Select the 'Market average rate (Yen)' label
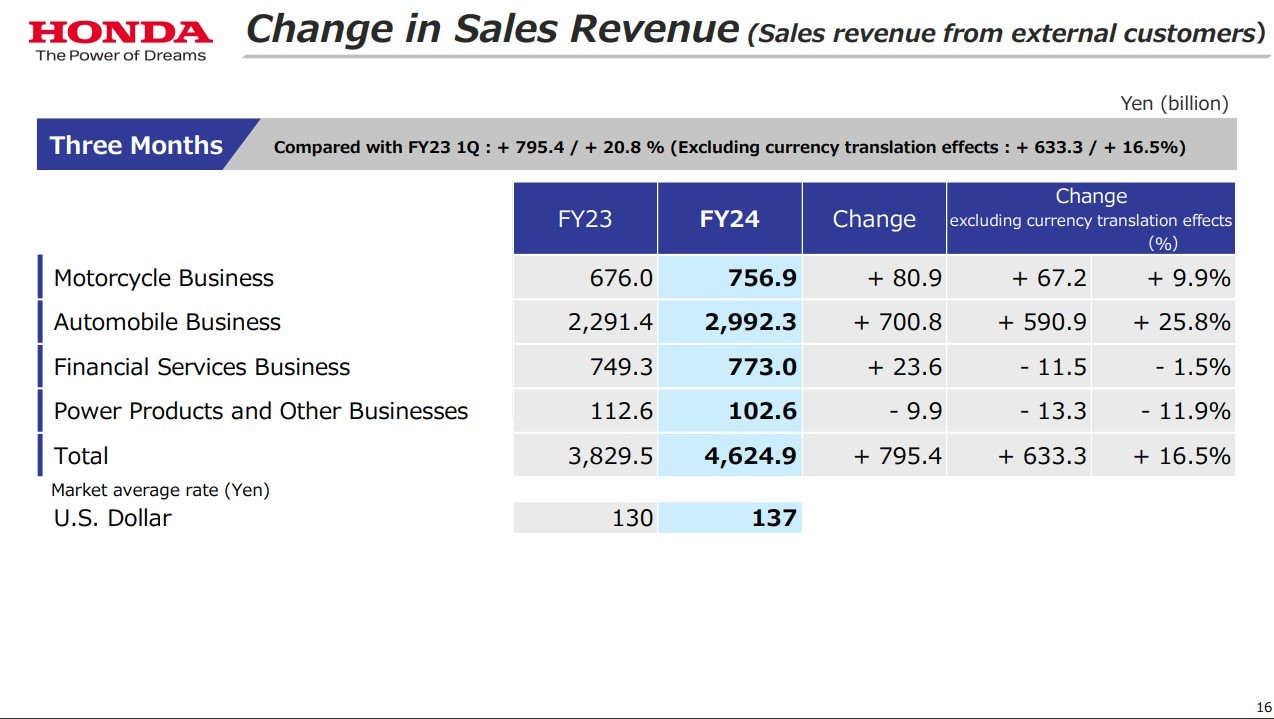This screenshot has width=1274, height=719. pos(160,490)
